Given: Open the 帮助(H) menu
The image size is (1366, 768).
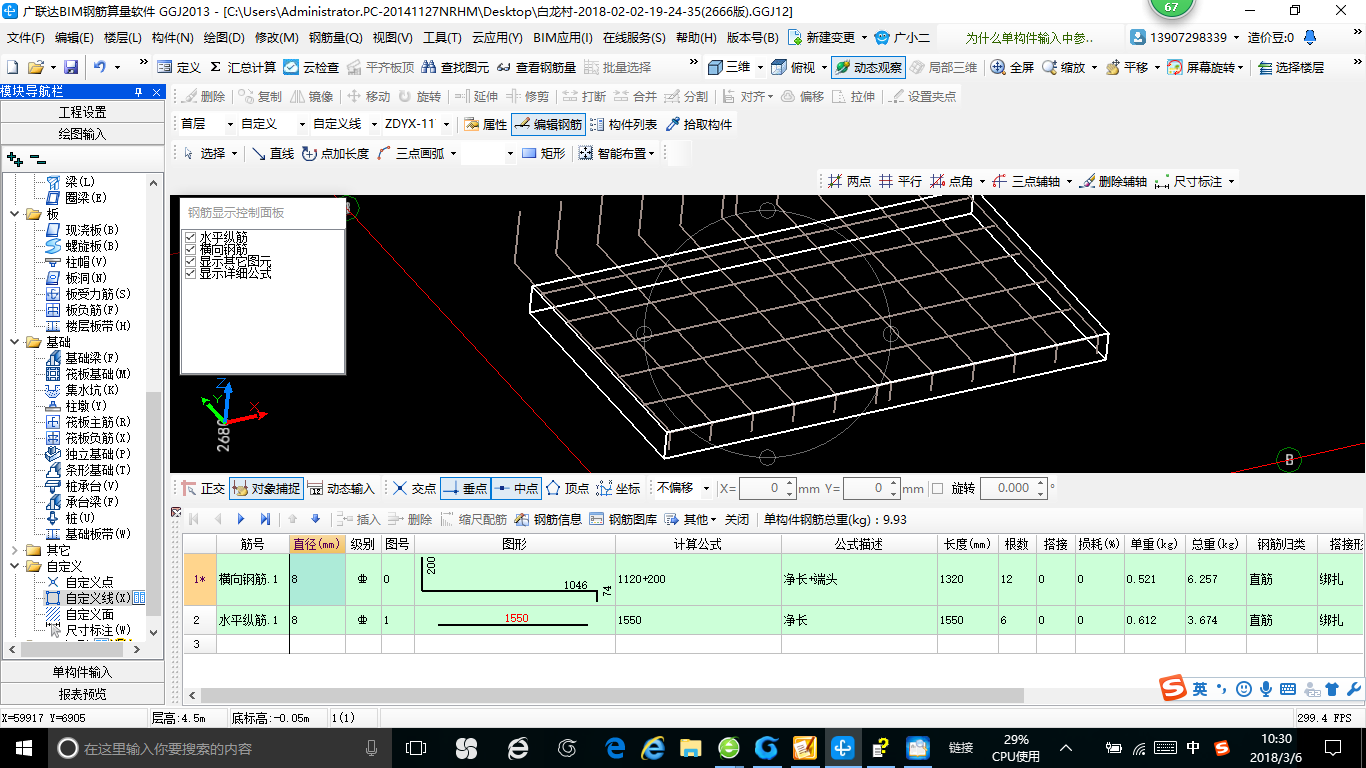Looking at the screenshot, I should click(x=696, y=38).
